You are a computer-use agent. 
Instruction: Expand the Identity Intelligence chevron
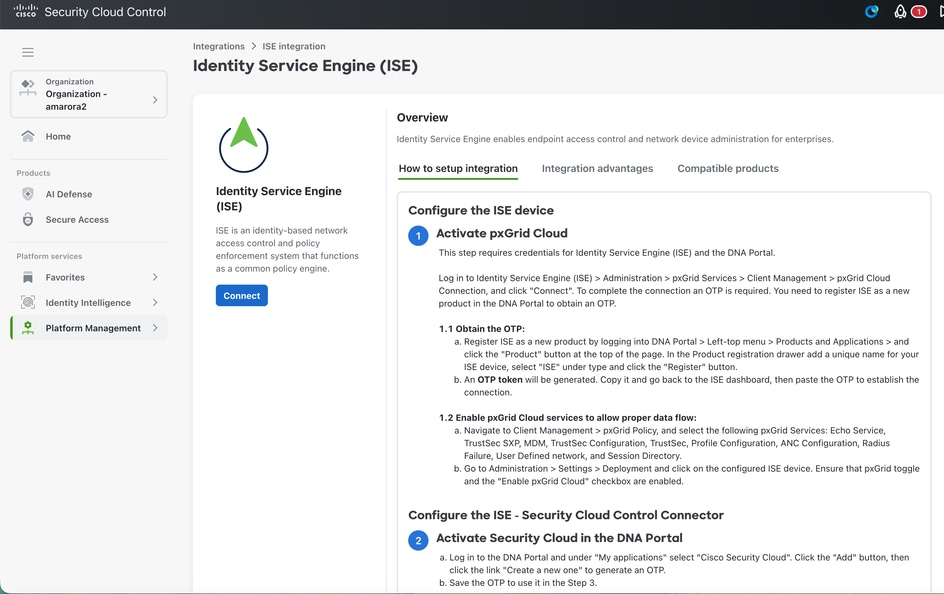pos(155,302)
